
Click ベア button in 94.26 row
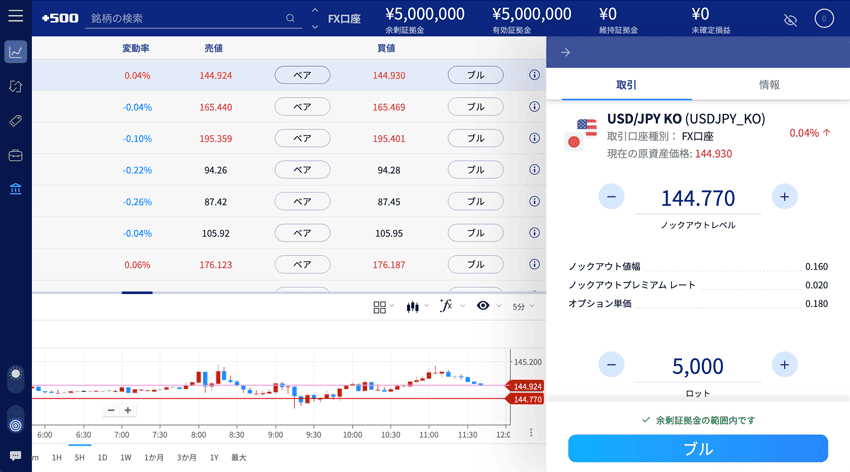tap(302, 170)
